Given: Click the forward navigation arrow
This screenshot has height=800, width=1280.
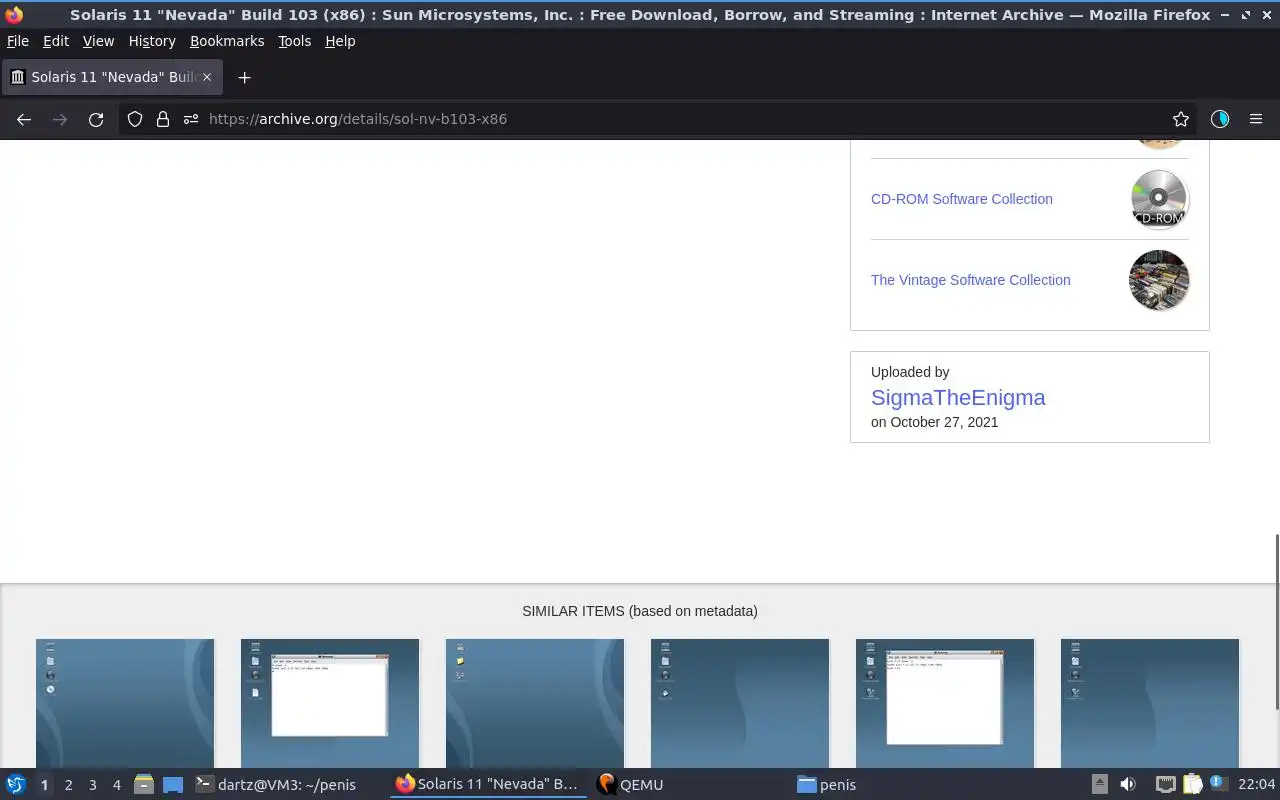Looking at the screenshot, I should (x=60, y=119).
